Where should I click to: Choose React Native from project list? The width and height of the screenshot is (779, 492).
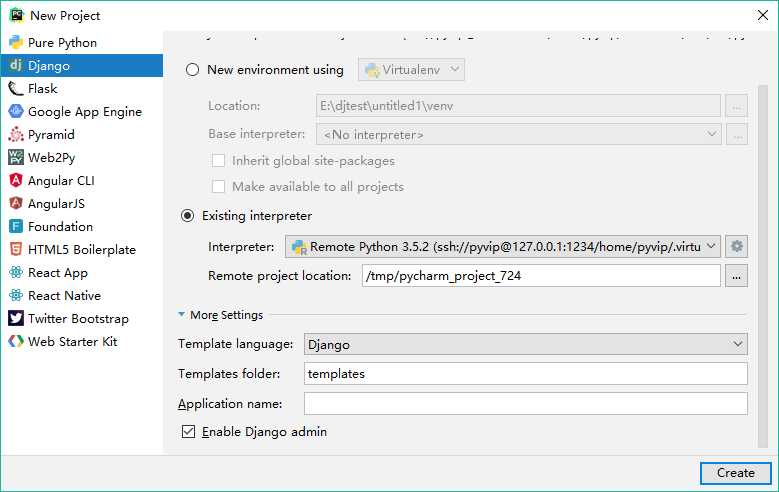click(x=64, y=296)
